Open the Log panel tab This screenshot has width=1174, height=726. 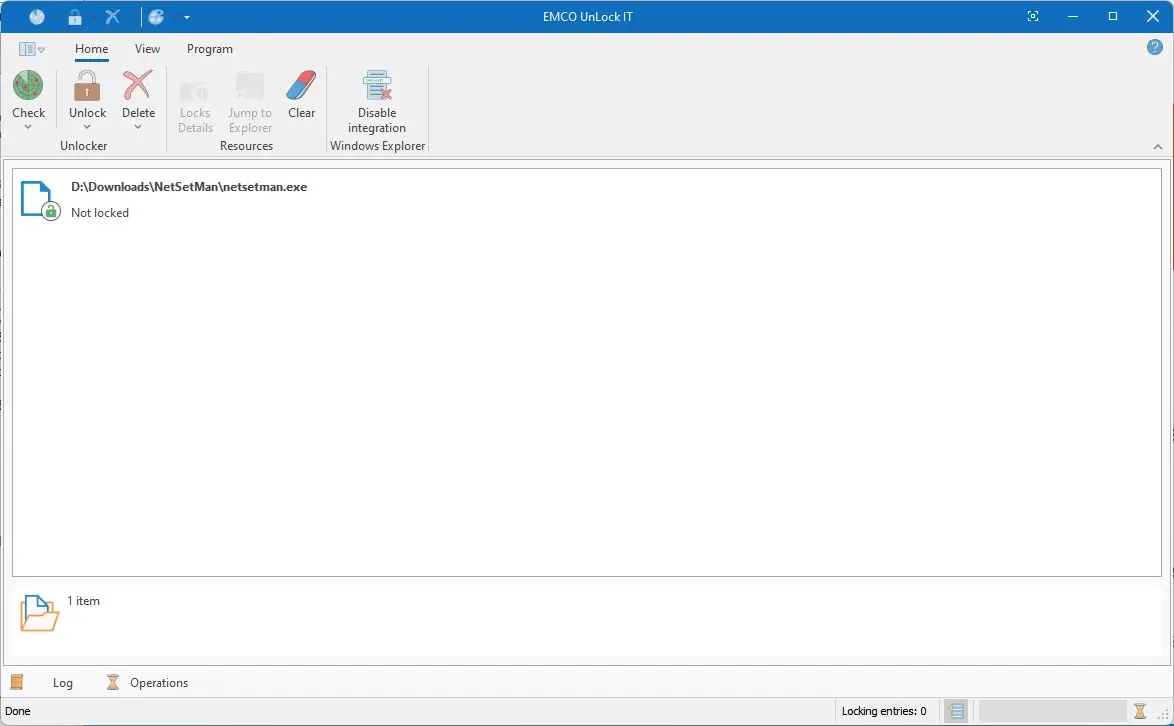pyautogui.click(x=63, y=683)
